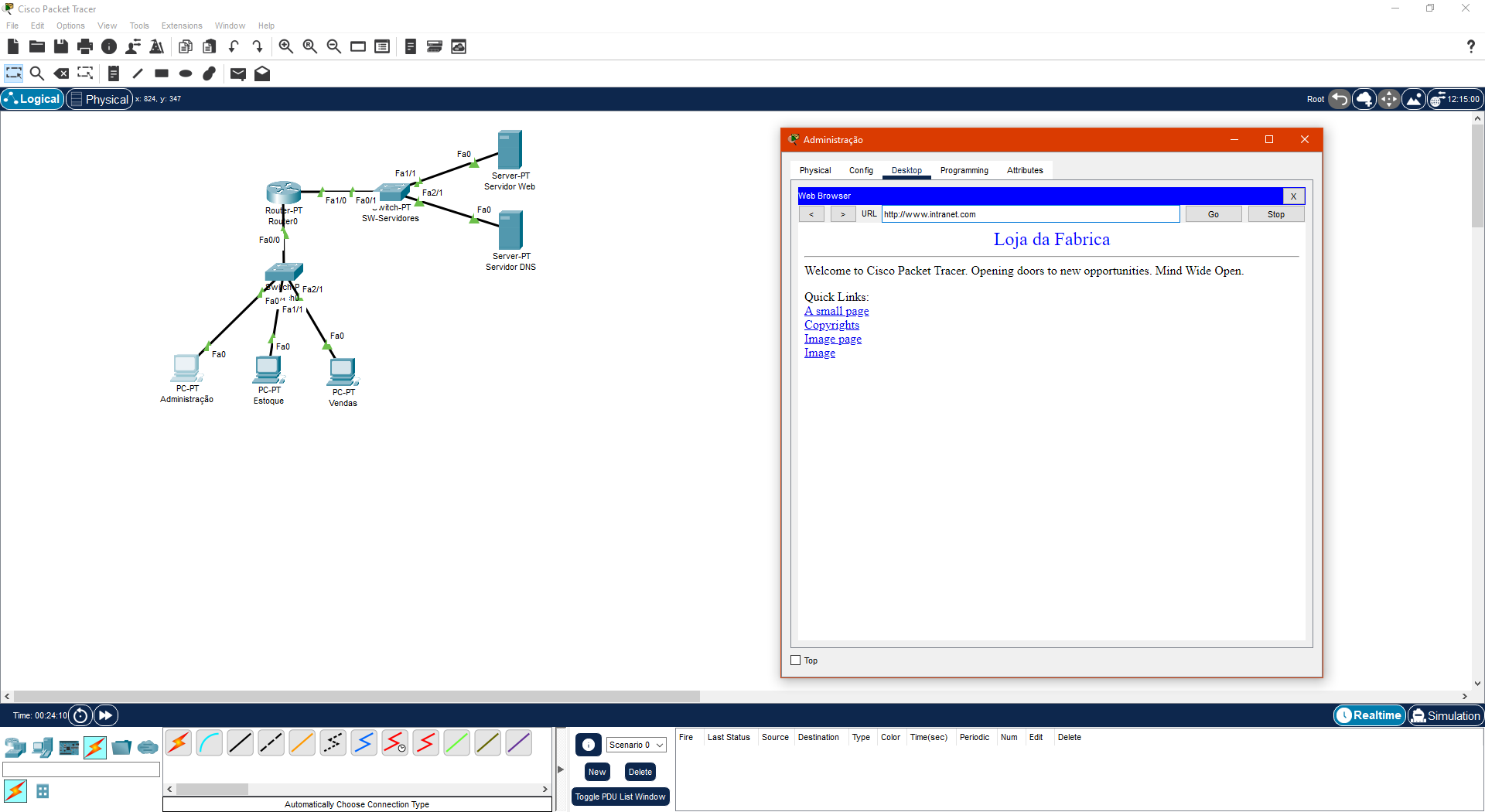Viewport: 1485px width, 812px height.
Task: Open the 'Image page' link
Action: [x=833, y=339]
